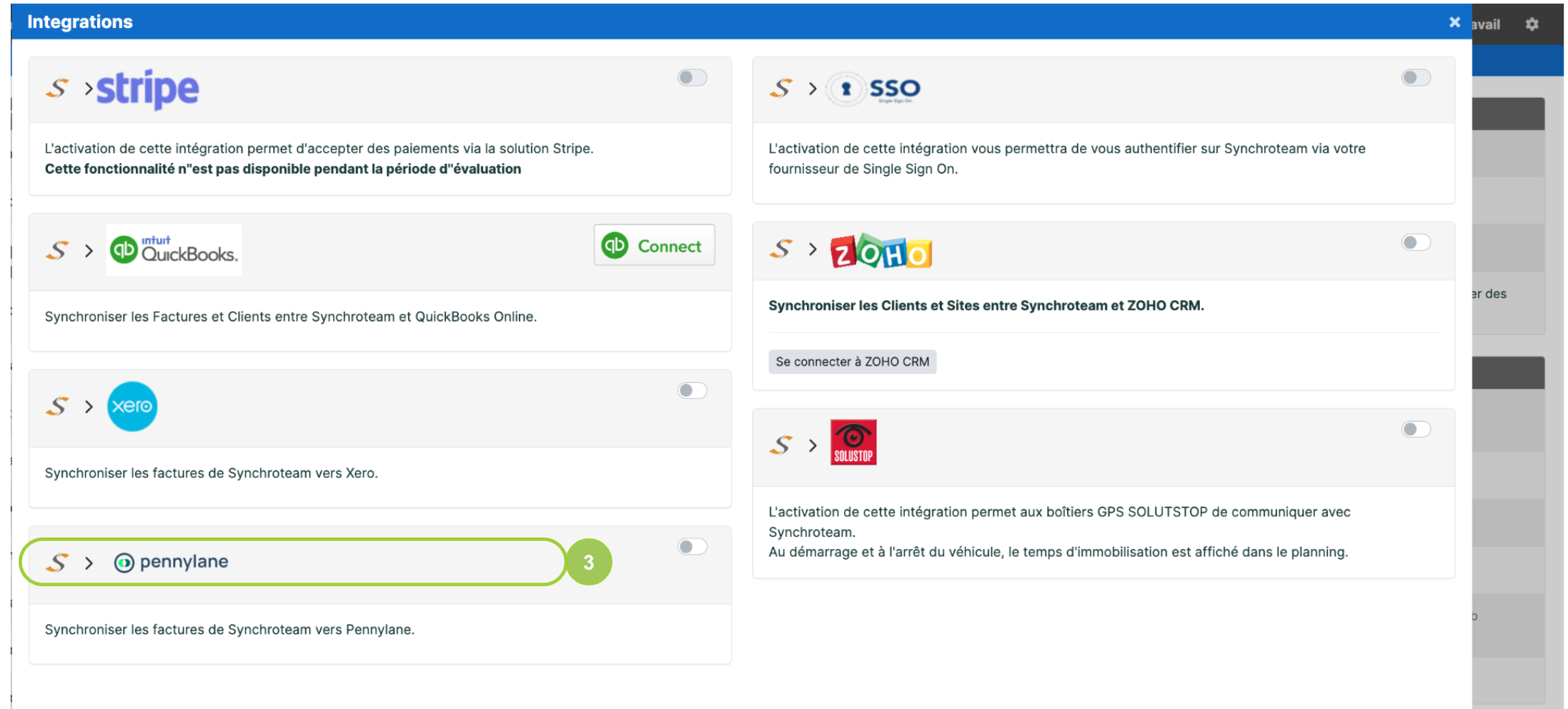The height and width of the screenshot is (709, 1568).
Task: Click bold text about 'période d"évaluation'
Action: click(x=283, y=169)
